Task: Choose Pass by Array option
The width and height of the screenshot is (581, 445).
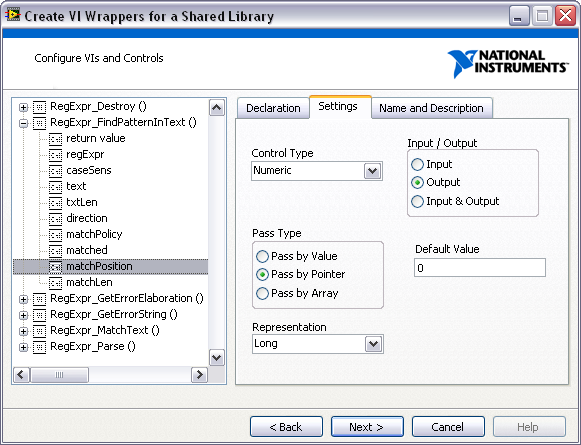Action: point(262,293)
